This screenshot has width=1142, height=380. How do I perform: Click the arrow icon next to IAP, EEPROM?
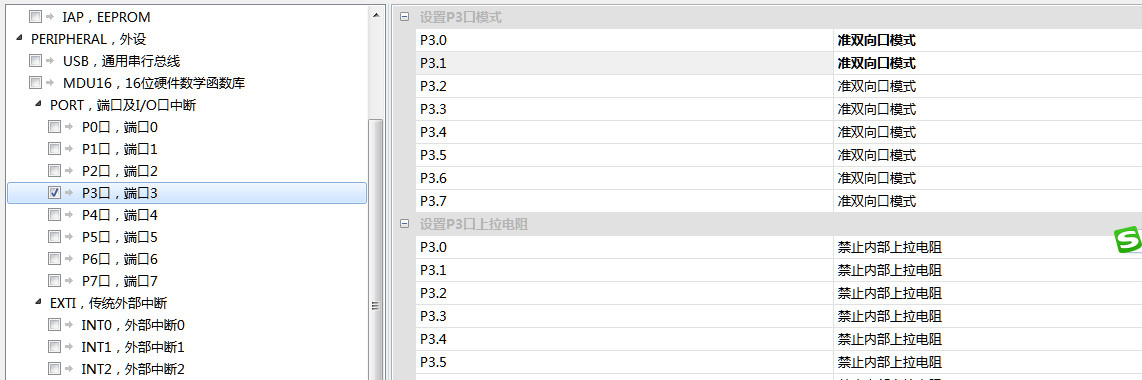[50, 16]
